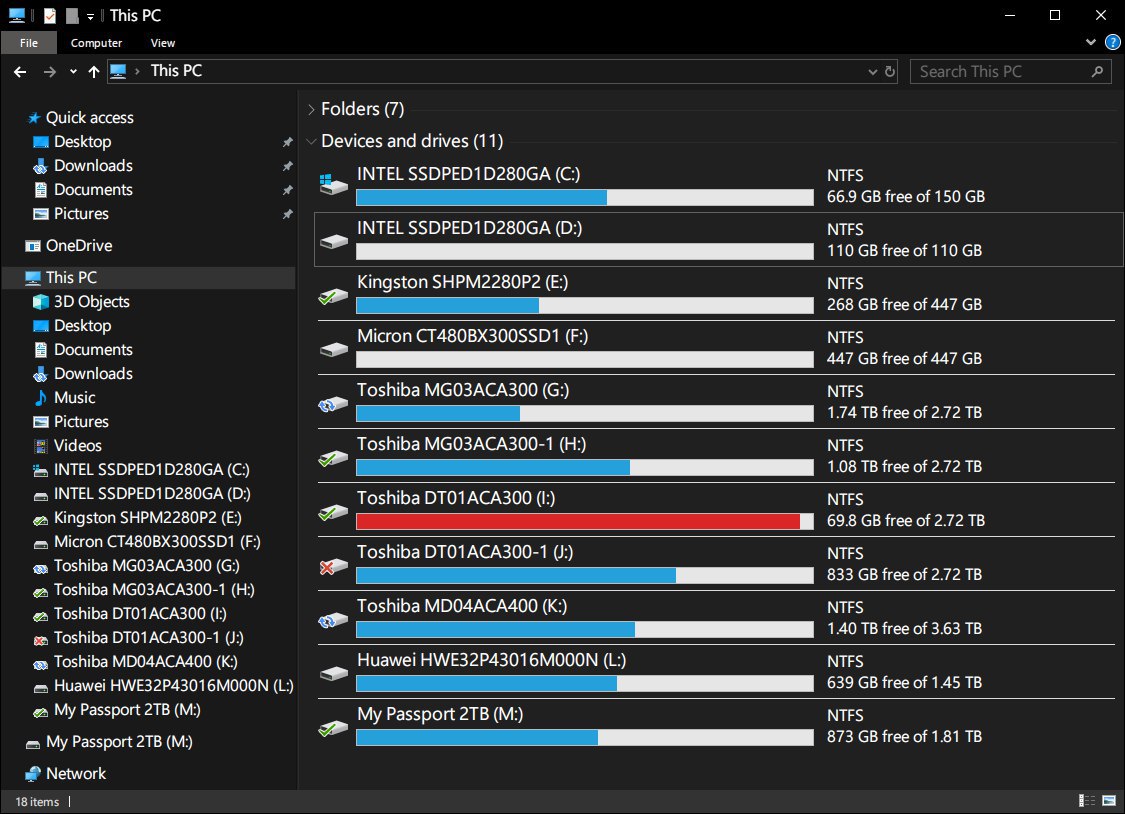
Task: Click the address bar root chevron
Action: (x=137, y=72)
